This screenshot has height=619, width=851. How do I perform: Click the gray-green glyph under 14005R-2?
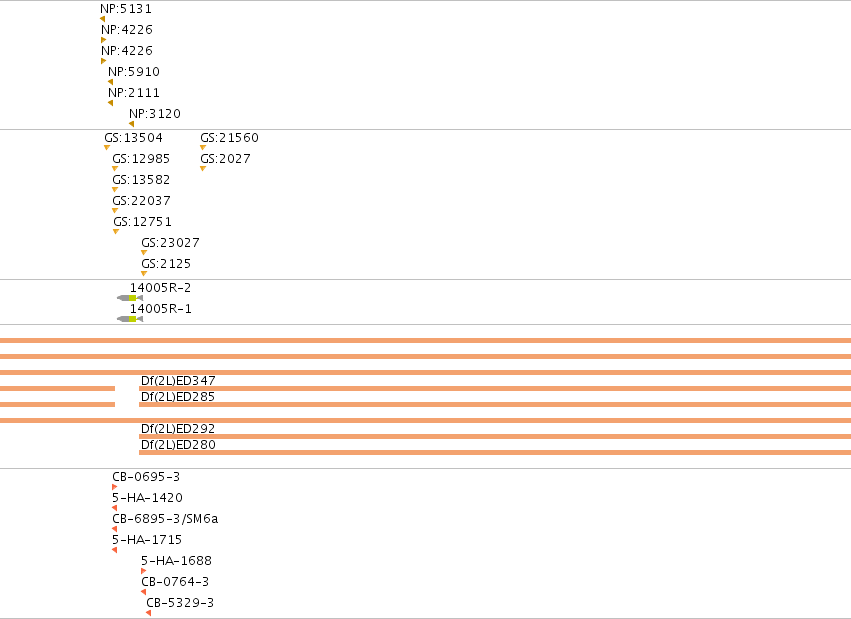point(130,298)
